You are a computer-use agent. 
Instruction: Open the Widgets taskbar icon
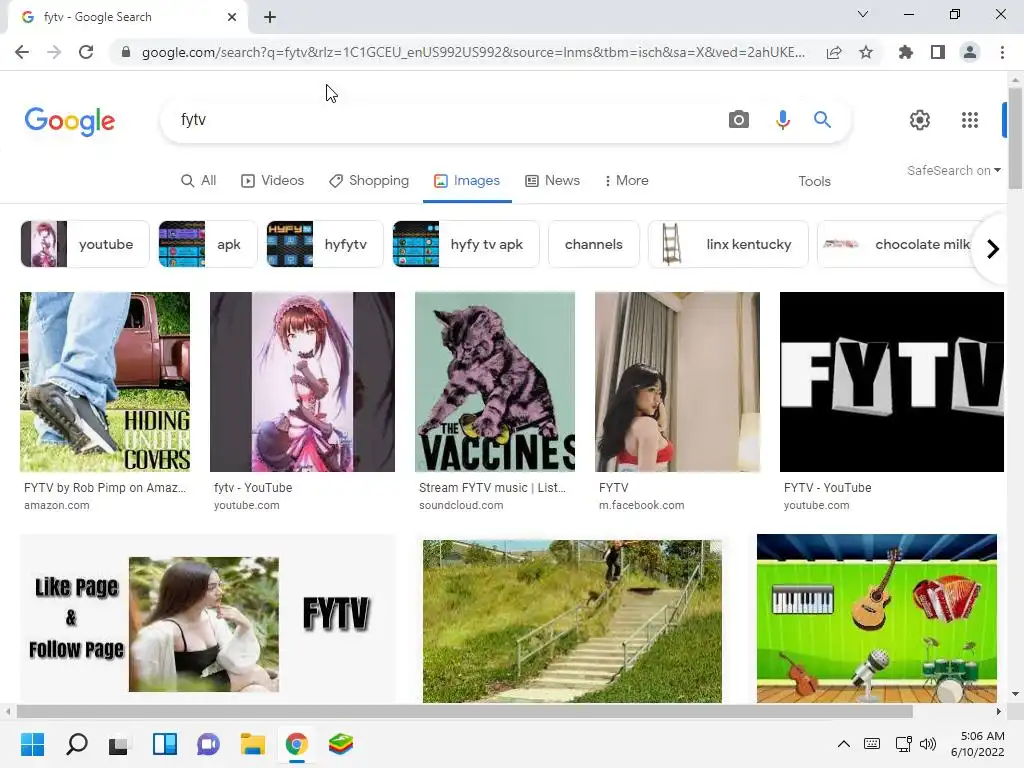(x=165, y=744)
